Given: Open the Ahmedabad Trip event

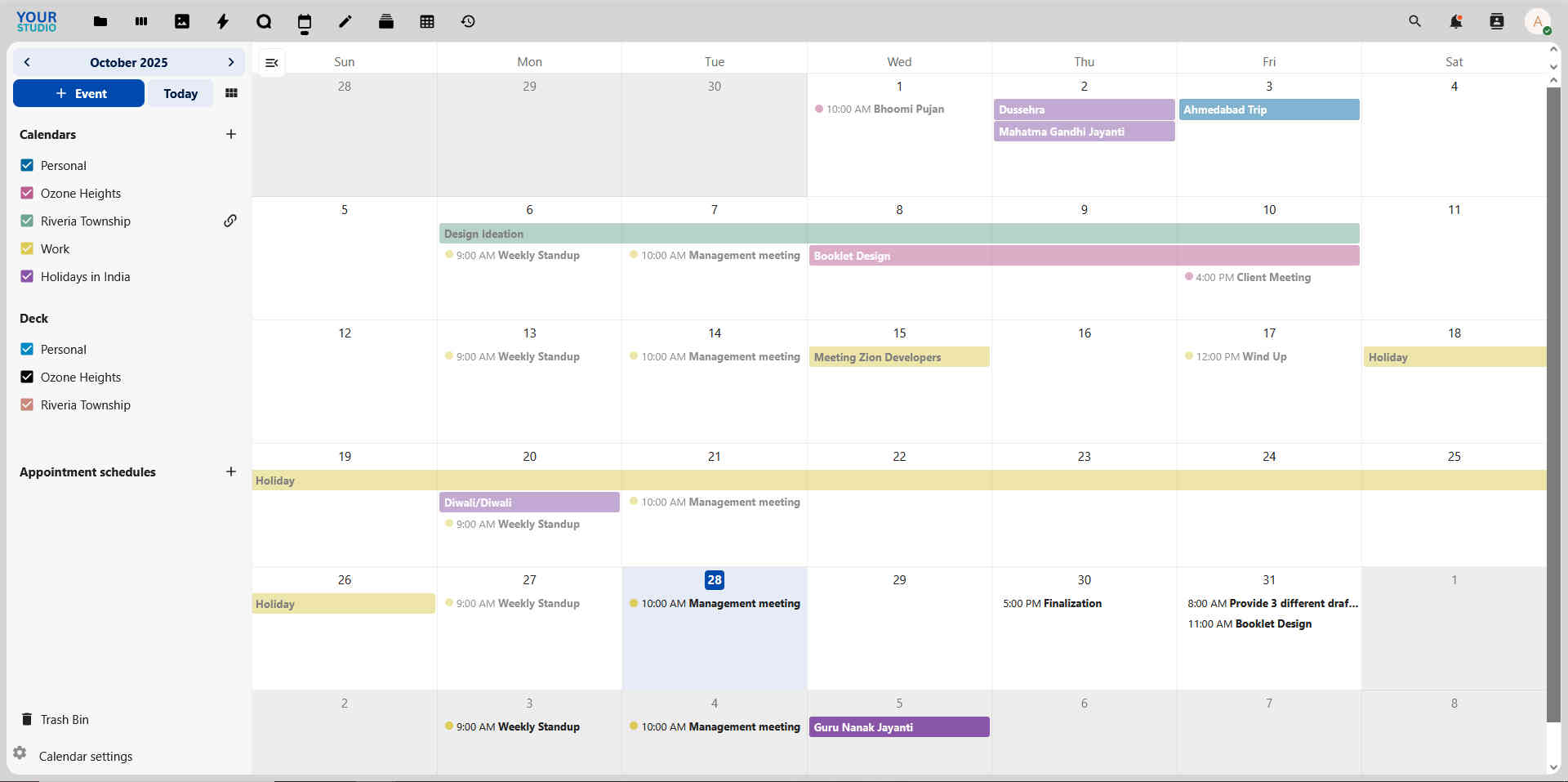Looking at the screenshot, I should [1269, 109].
